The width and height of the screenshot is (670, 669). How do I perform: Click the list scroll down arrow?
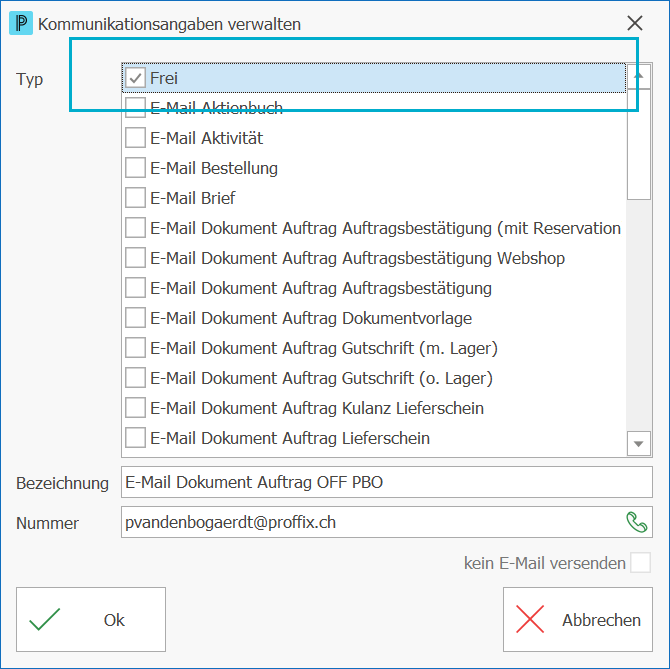click(x=639, y=444)
